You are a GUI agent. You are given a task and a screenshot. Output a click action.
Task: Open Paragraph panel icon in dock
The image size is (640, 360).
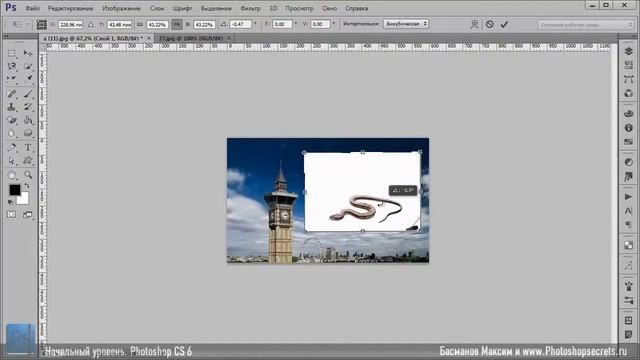(x=629, y=225)
